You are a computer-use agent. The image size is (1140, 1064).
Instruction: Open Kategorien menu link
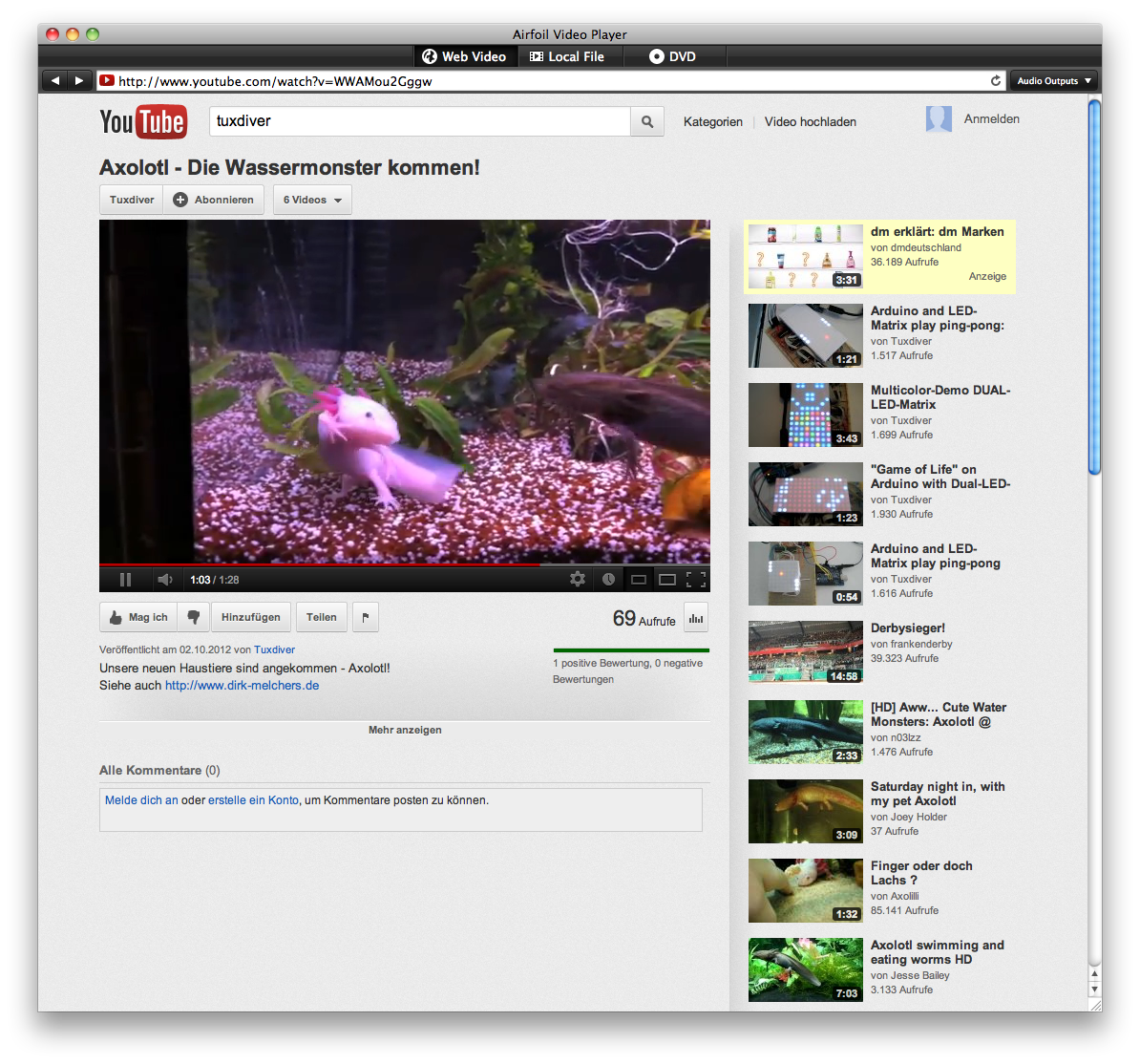pyautogui.click(x=713, y=122)
